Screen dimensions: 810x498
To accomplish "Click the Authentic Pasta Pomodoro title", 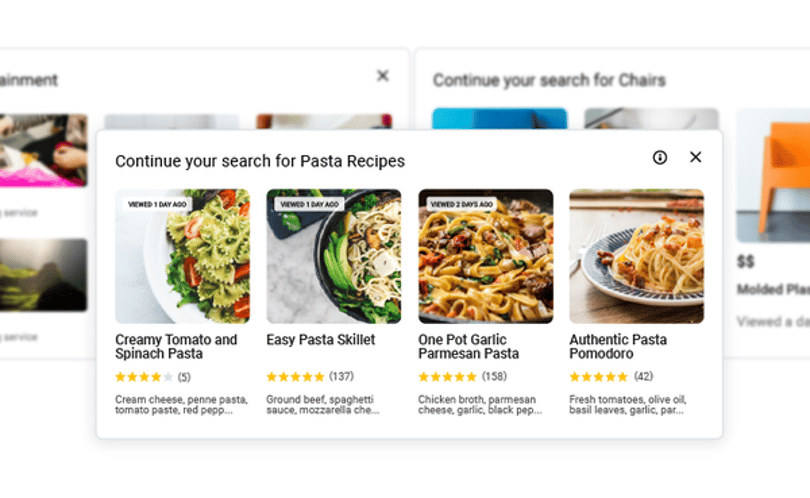I will [x=618, y=347].
